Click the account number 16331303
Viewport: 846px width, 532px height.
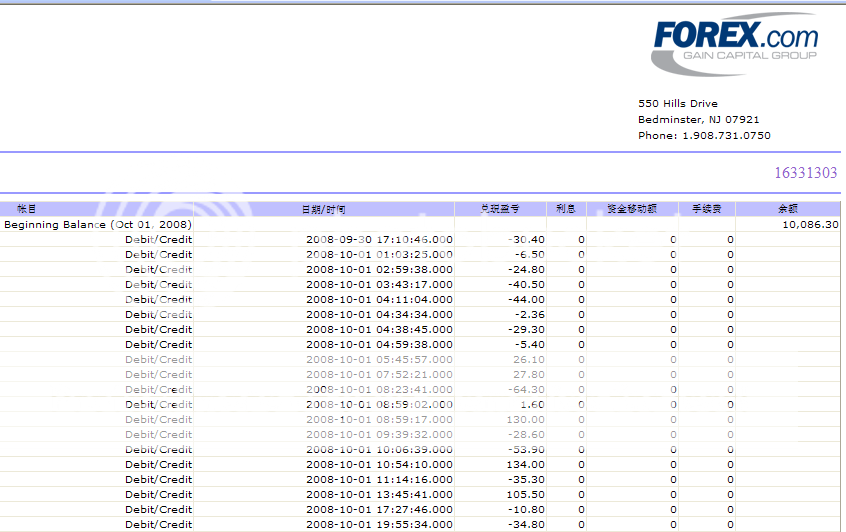point(805,173)
